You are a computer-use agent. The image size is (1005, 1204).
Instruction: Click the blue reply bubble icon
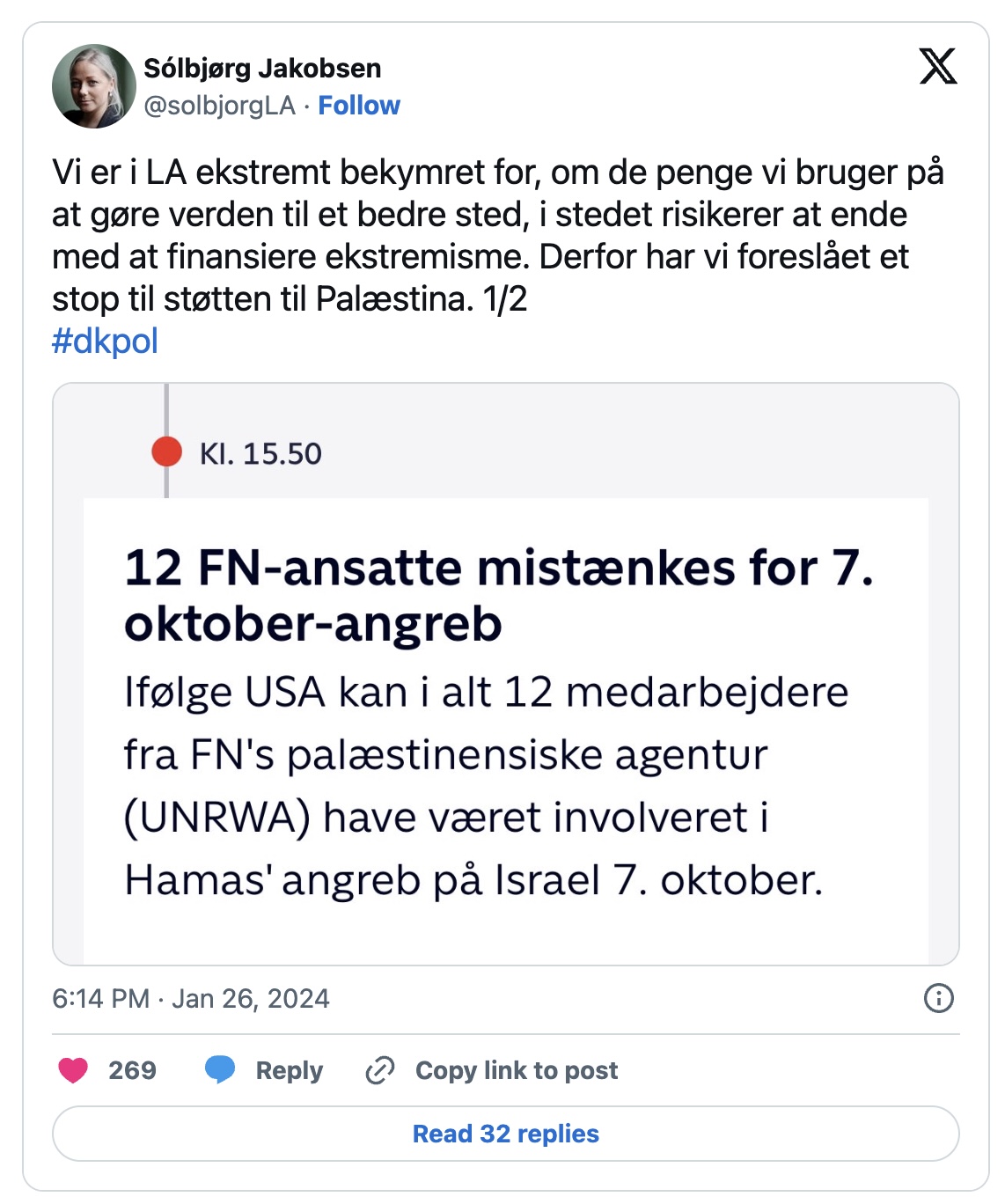point(220,1070)
